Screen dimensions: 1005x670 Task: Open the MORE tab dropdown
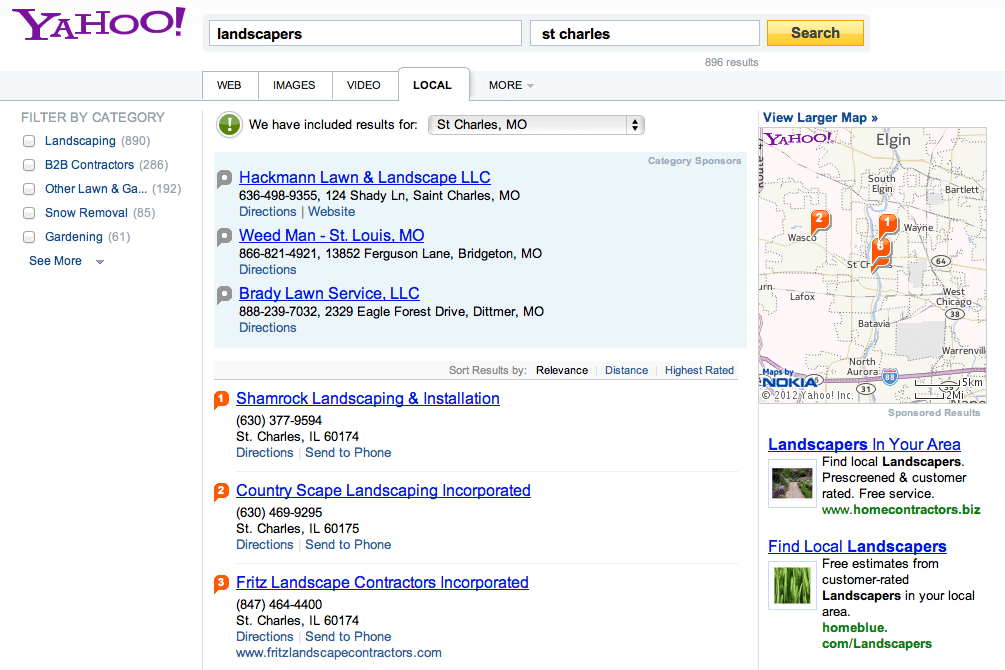click(510, 85)
